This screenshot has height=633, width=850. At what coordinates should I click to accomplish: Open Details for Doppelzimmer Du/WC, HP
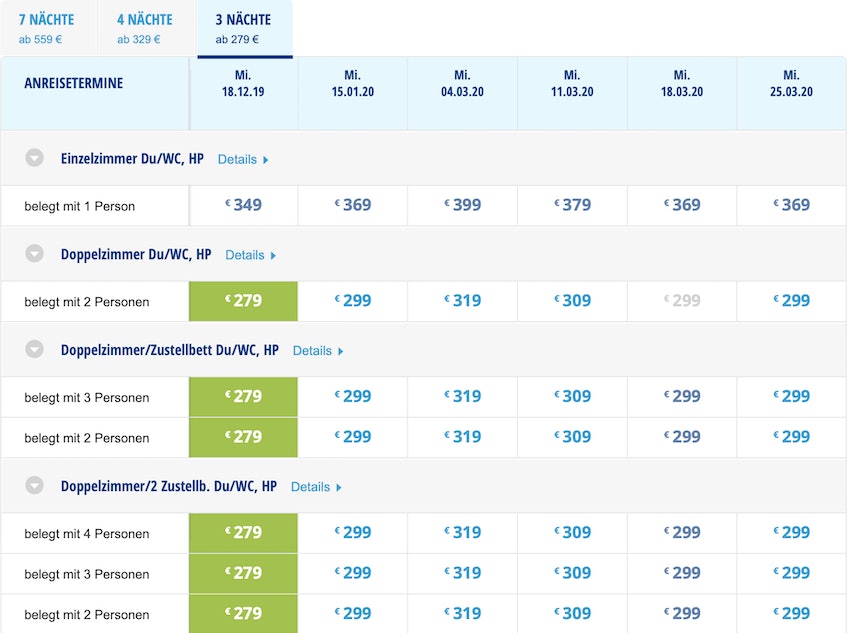tap(250, 255)
